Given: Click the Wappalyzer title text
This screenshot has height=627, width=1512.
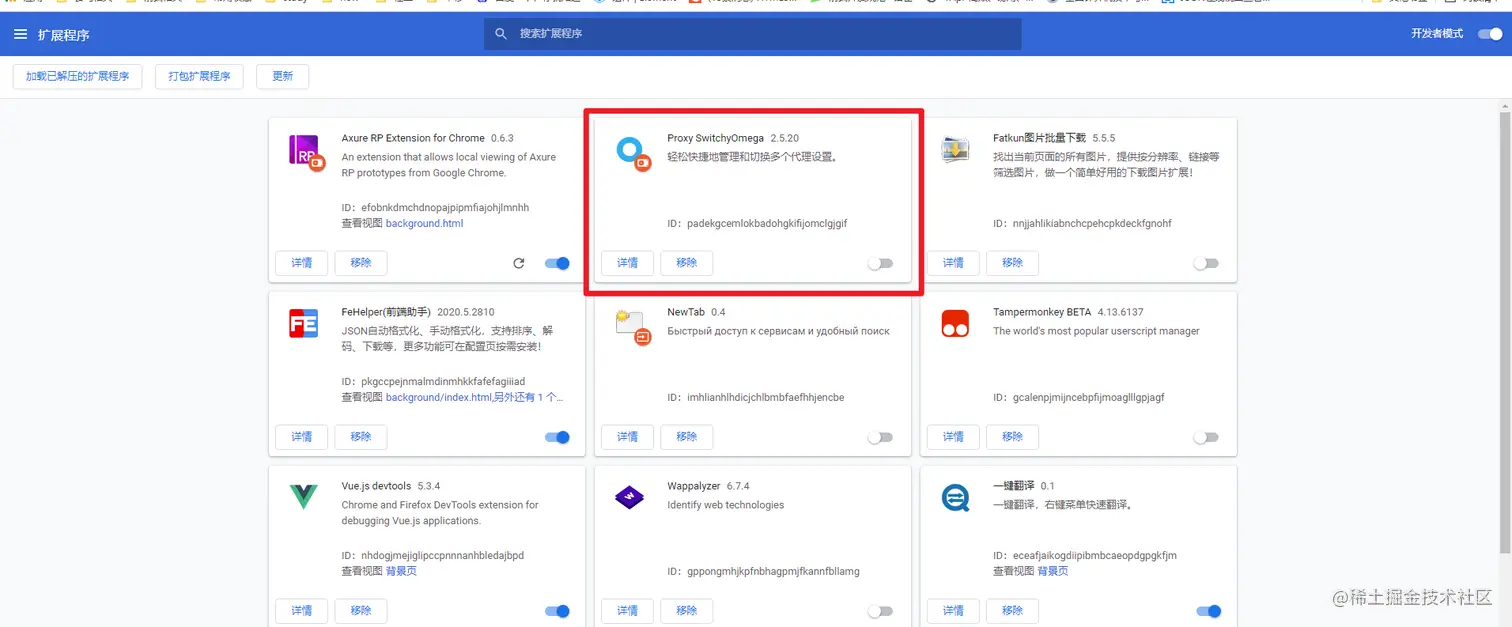Looking at the screenshot, I should [693, 486].
